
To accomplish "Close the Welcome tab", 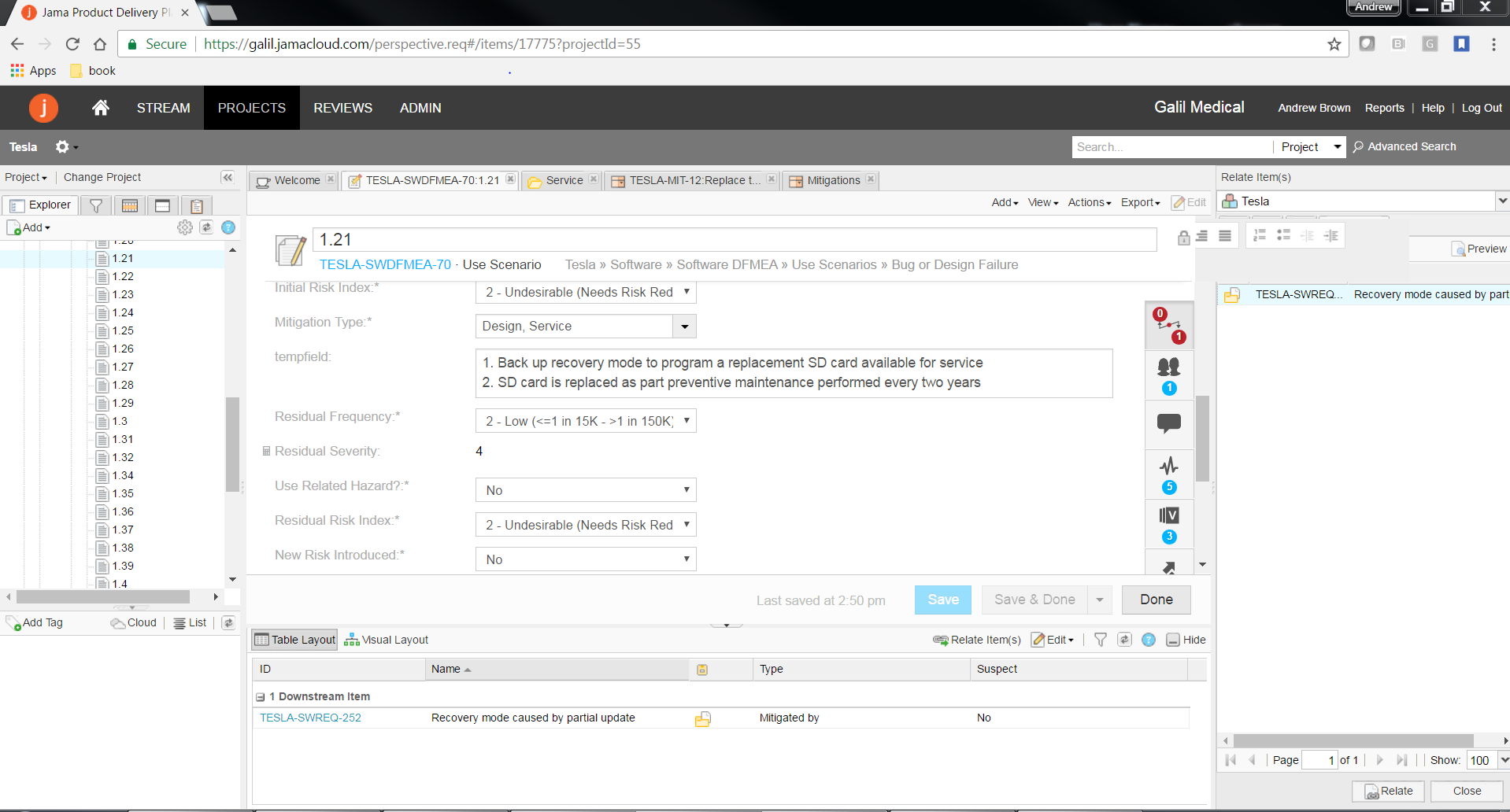I will pos(331,179).
